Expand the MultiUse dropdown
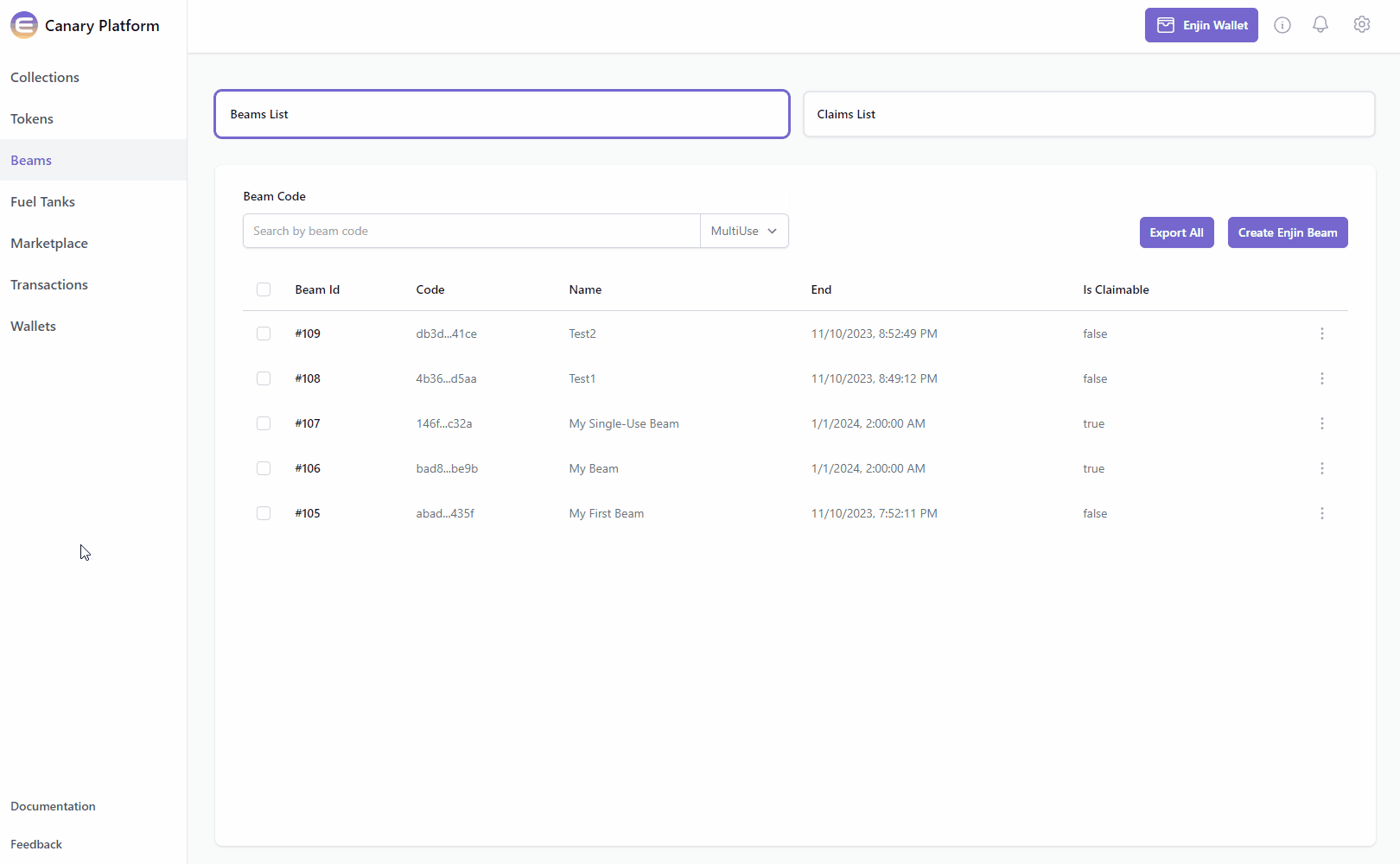The width and height of the screenshot is (1400, 864). tap(744, 231)
